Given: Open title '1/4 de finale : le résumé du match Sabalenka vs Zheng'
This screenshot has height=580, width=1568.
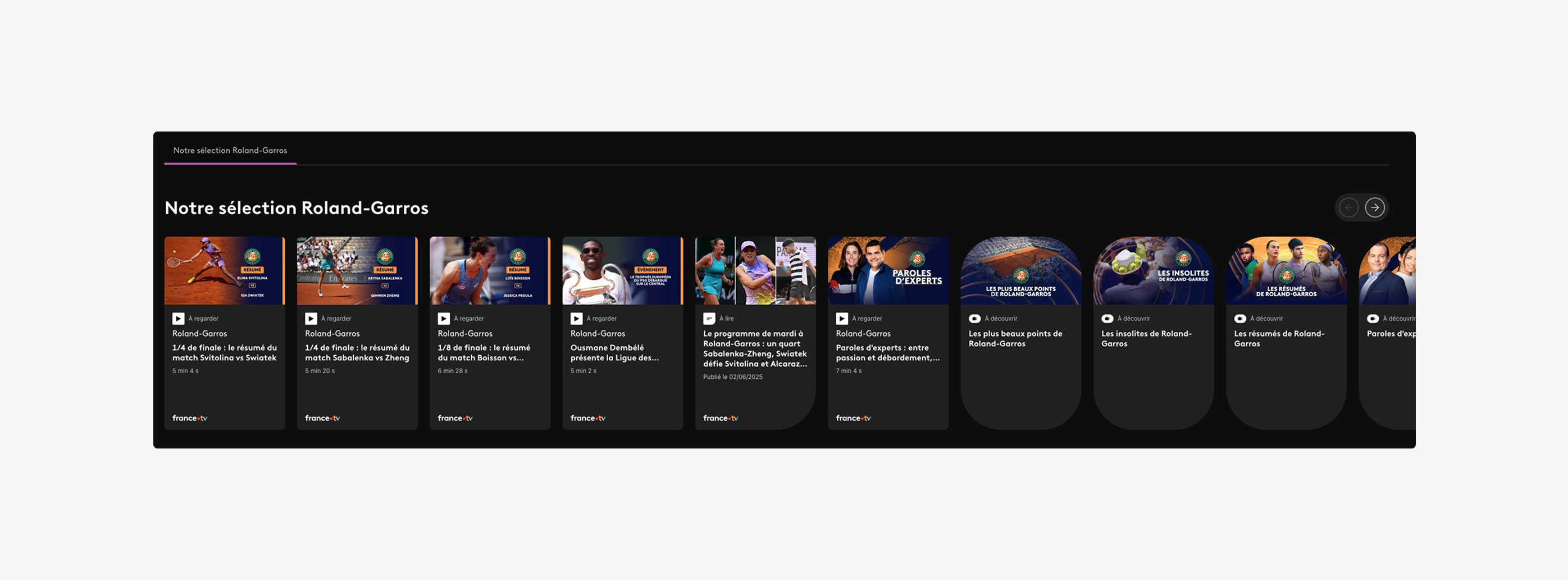Looking at the screenshot, I should pyautogui.click(x=357, y=353).
